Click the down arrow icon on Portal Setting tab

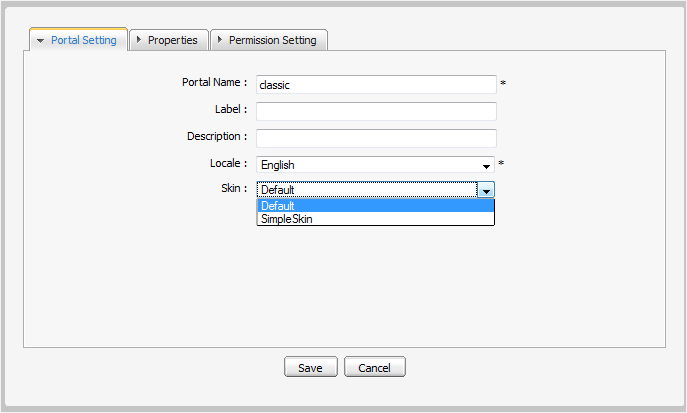pos(40,41)
